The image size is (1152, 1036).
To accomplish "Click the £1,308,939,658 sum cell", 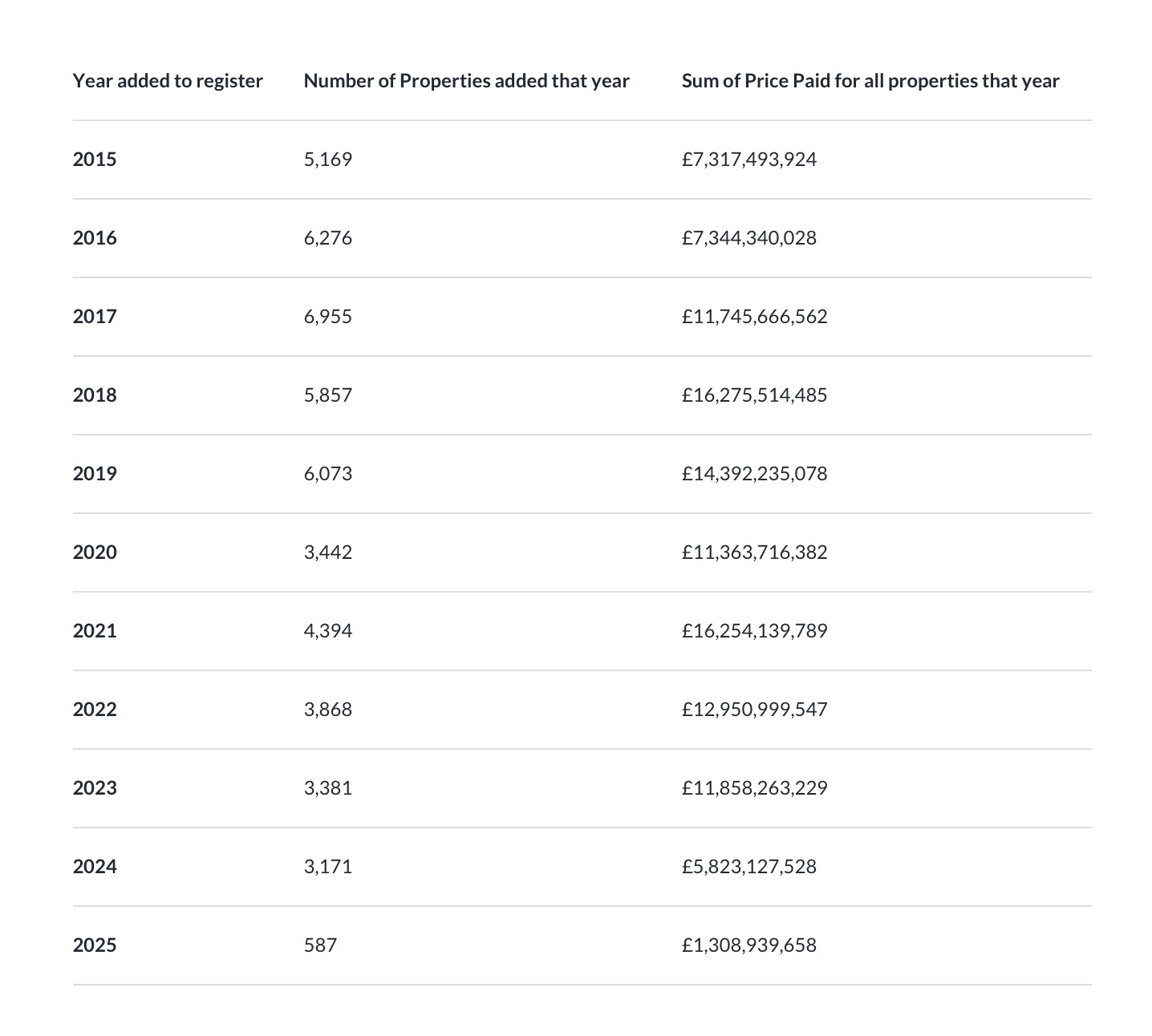I will [x=748, y=945].
